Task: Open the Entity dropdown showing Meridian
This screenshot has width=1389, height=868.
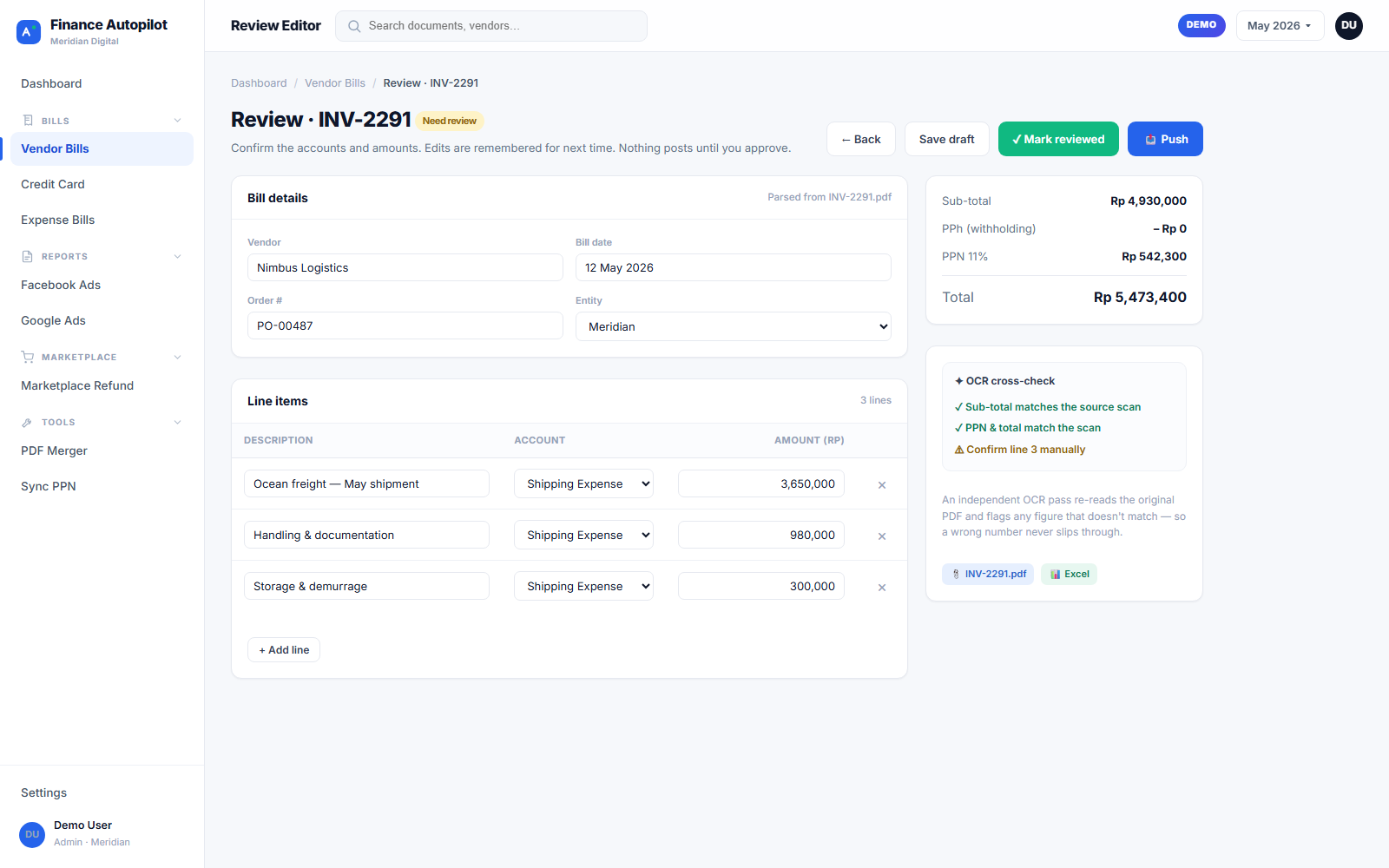Action: [x=734, y=326]
